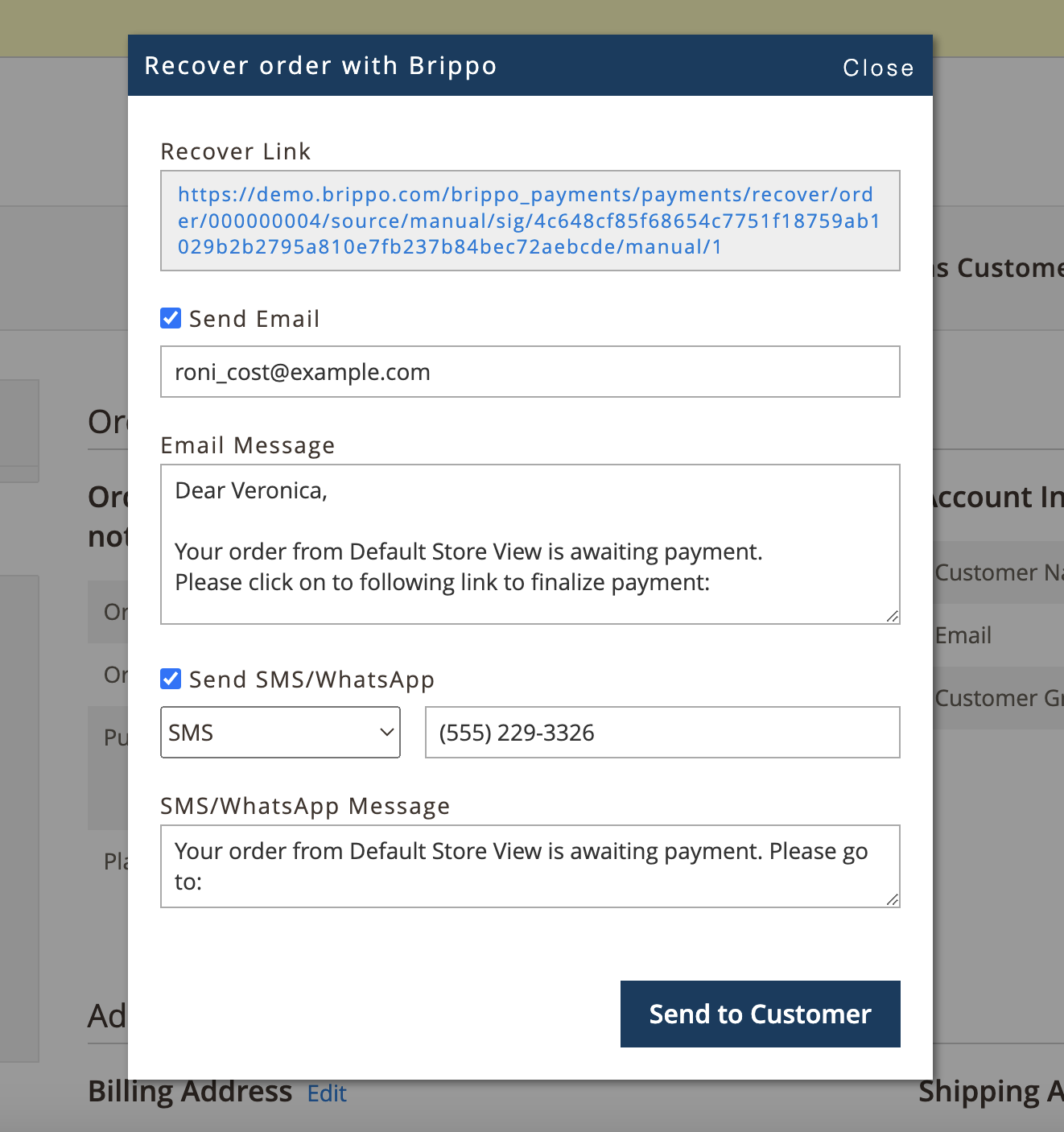Click the Email Message field label
The height and width of the screenshot is (1132, 1064).
247,445
